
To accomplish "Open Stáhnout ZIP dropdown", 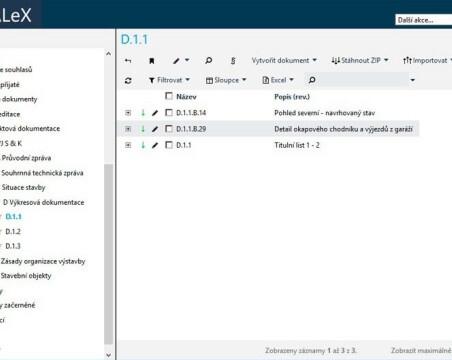I will coord(360,60).
